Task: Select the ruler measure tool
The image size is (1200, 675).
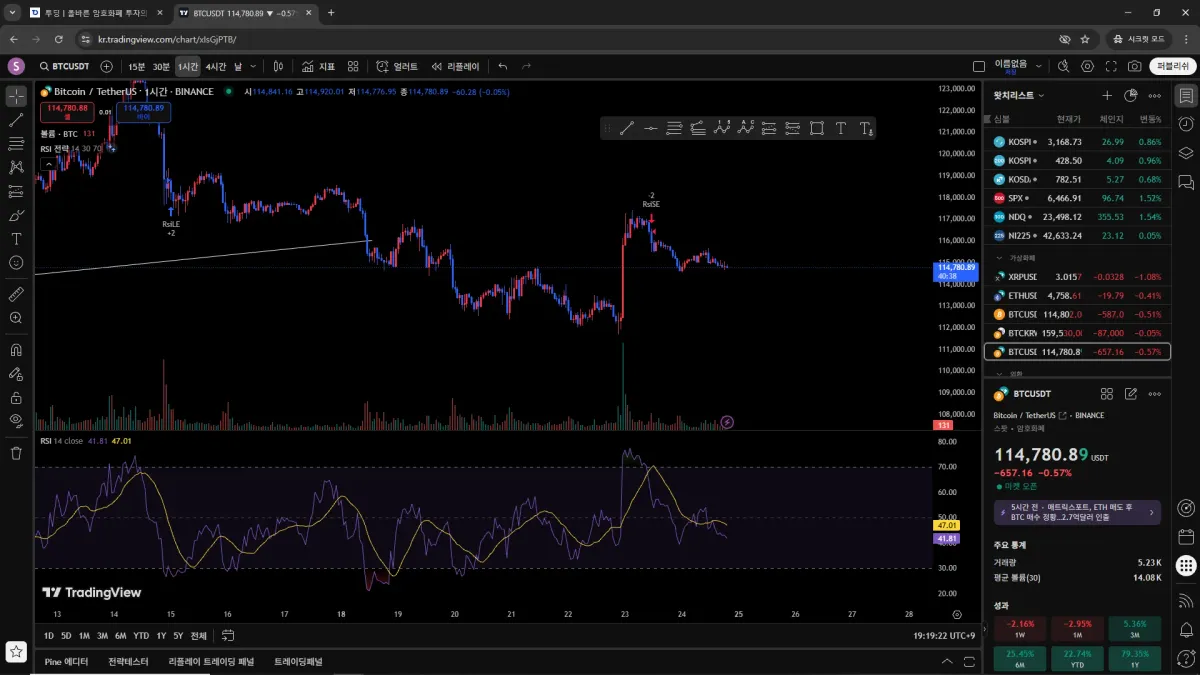Action: click(x=16, y=295)
